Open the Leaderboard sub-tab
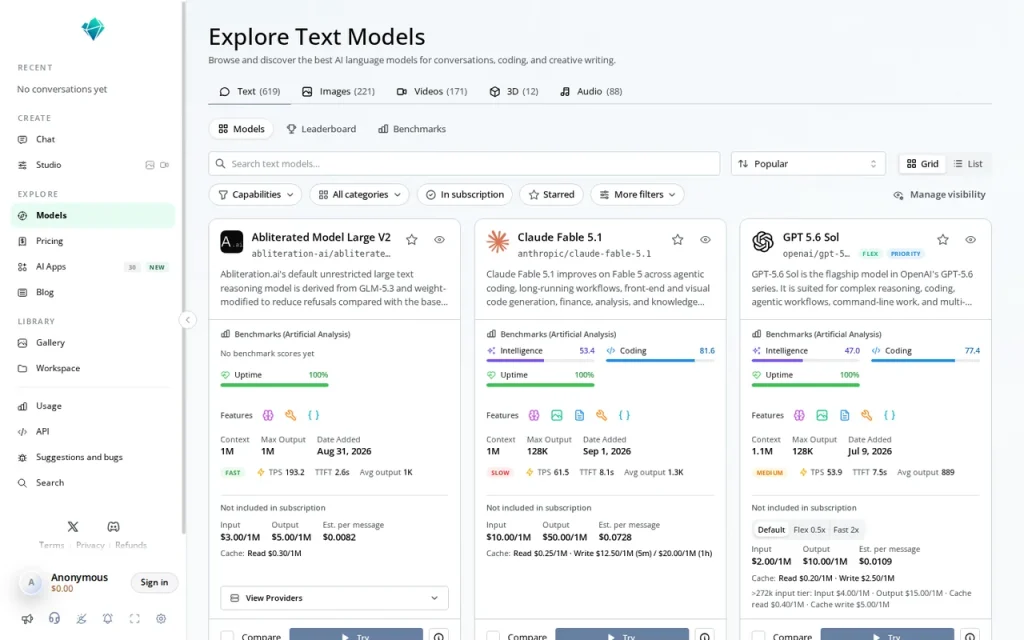1024x640 pixels. coord(321,129)
